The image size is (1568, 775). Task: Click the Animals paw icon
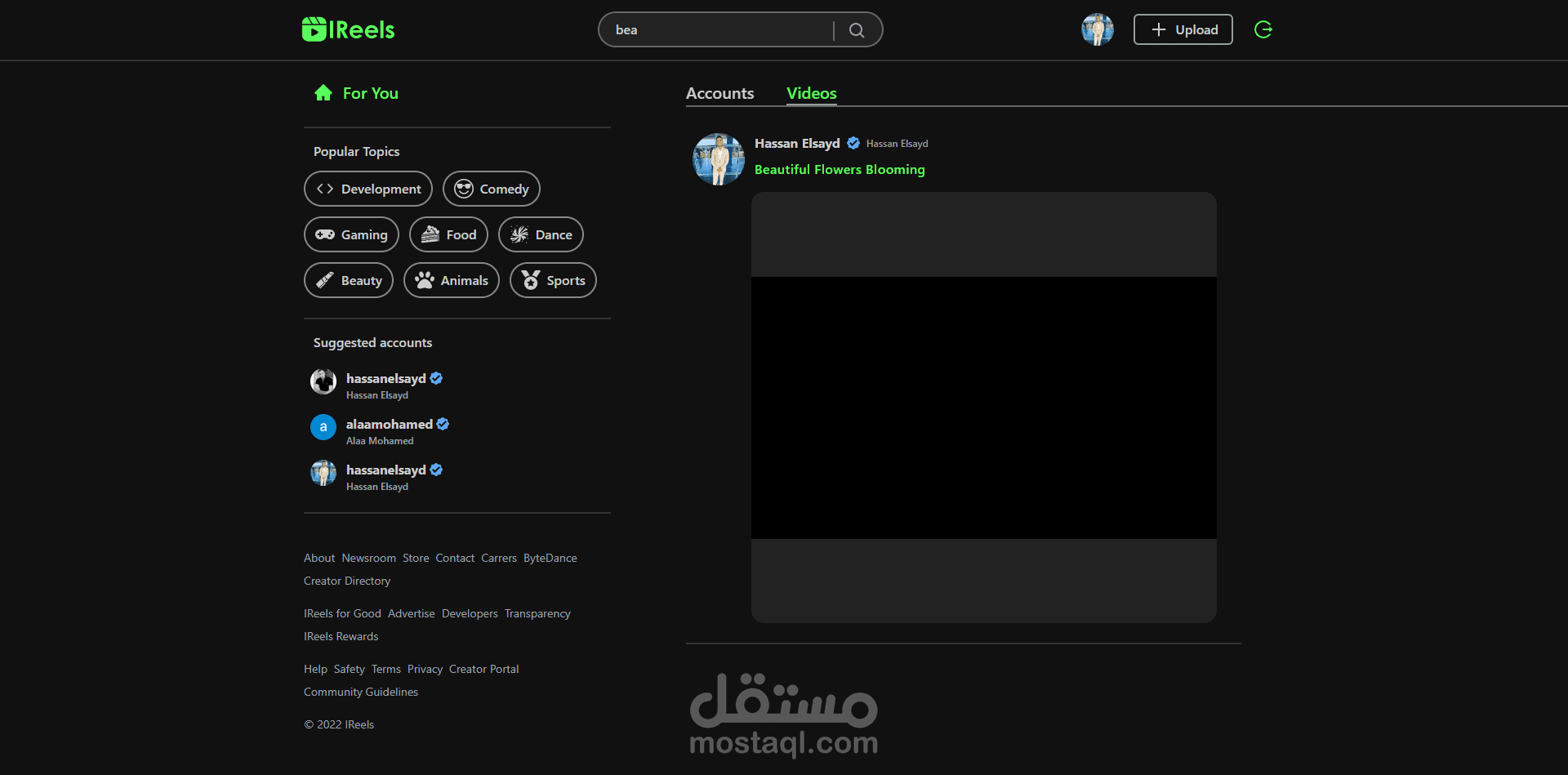pos(425,280)
